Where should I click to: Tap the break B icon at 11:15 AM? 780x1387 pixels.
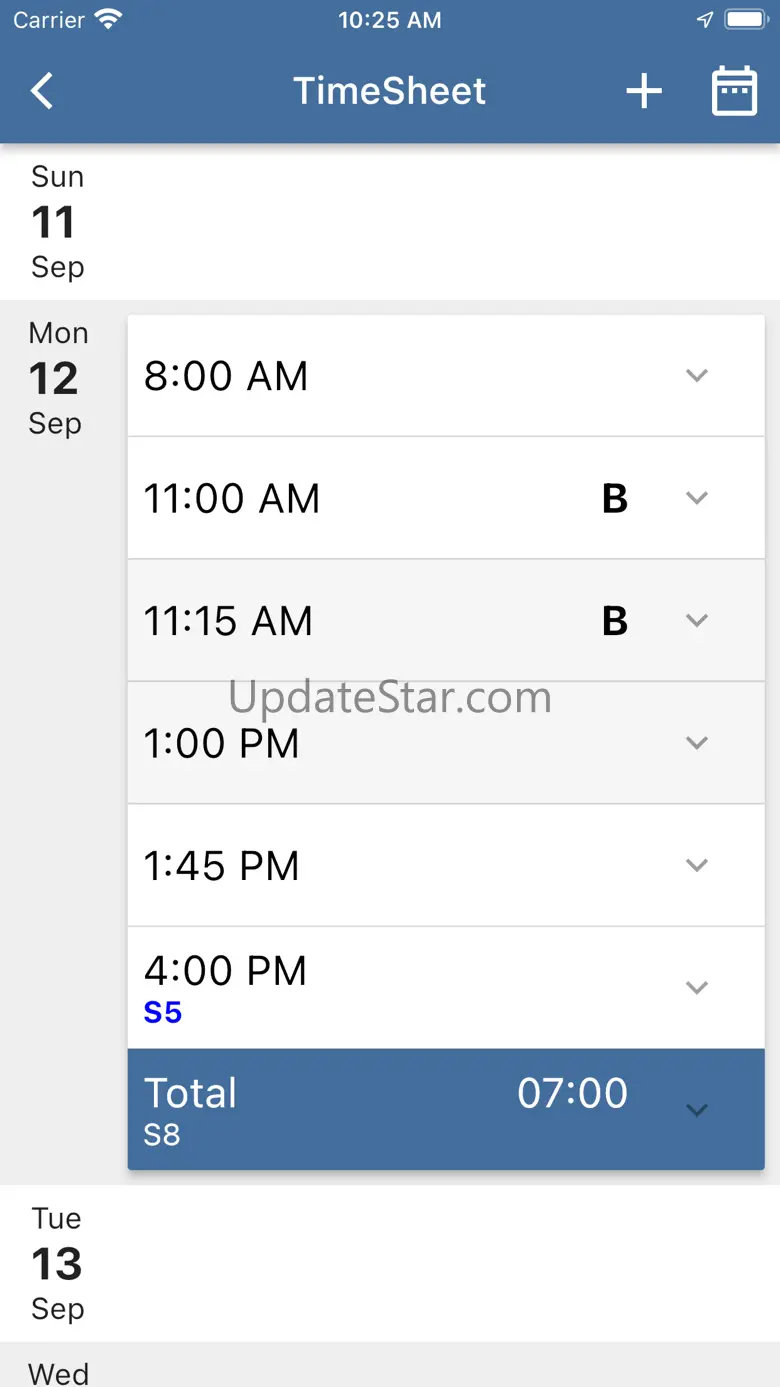(x=615, y=621)
